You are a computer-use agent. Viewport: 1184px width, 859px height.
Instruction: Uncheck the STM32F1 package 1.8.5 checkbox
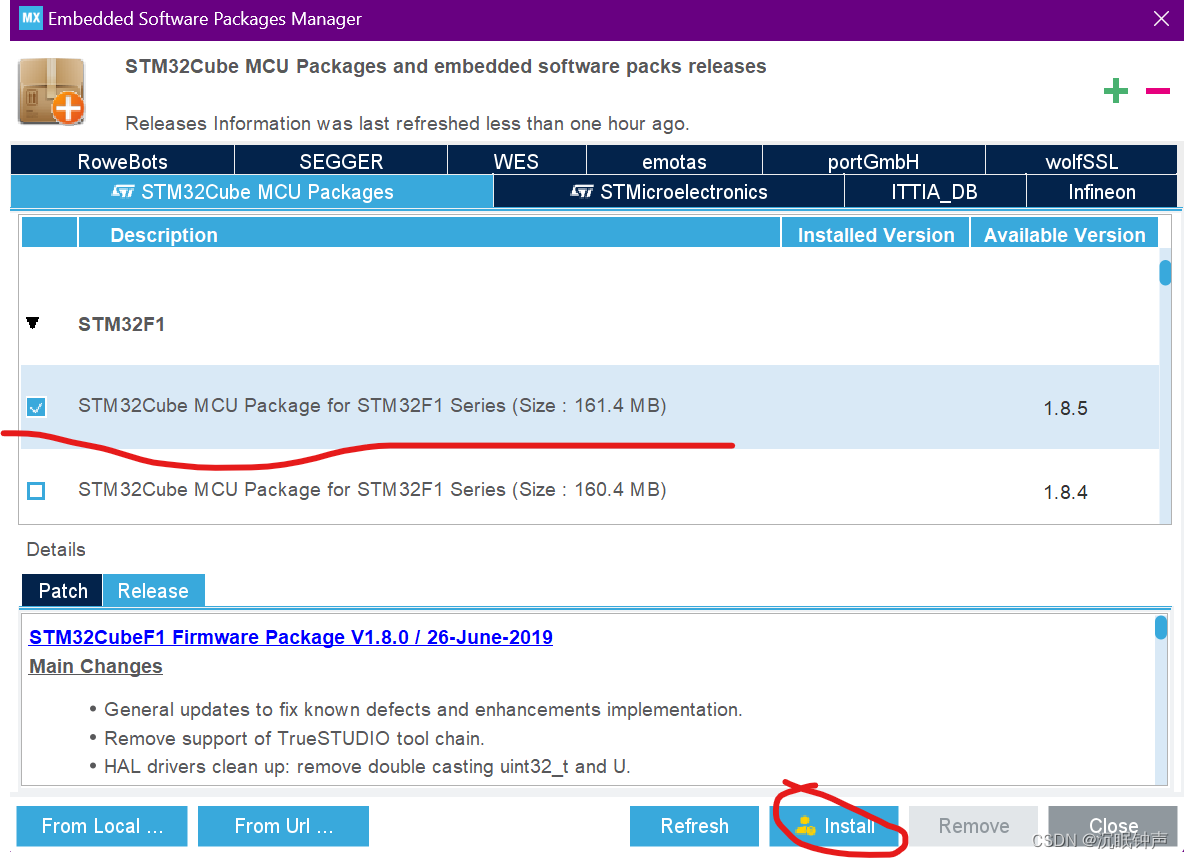pyautogui.click(x=35, y=407)
